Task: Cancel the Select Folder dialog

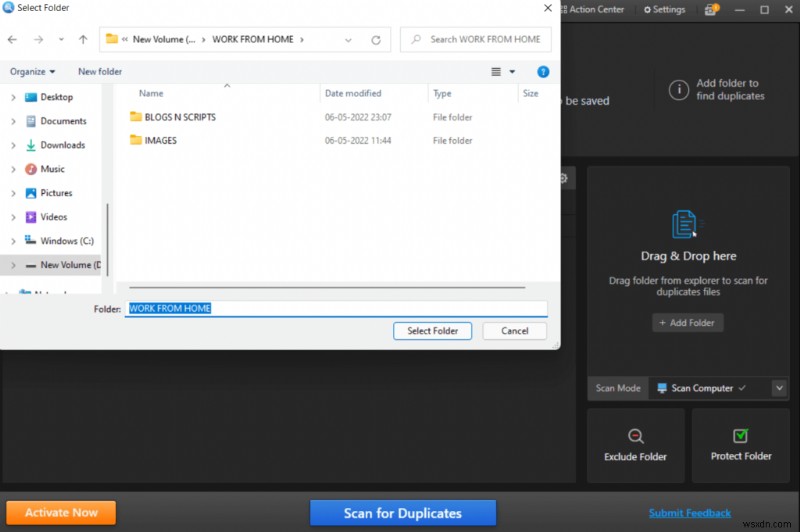Action: tap(515, 331)
